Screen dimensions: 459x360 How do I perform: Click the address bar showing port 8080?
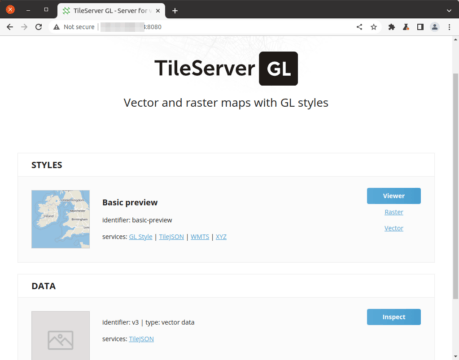200,27
